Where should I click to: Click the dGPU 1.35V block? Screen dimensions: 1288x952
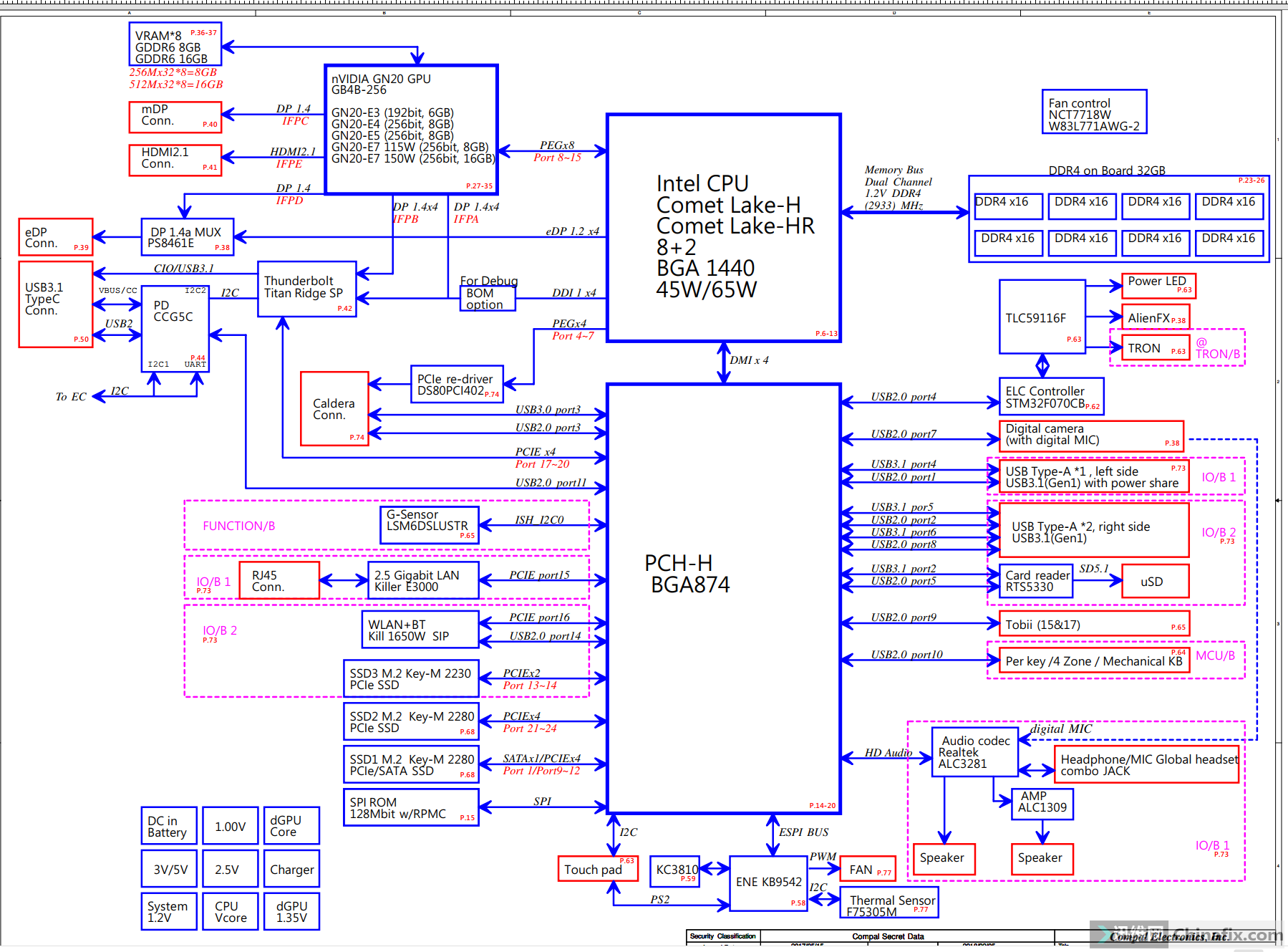(291, 911)
